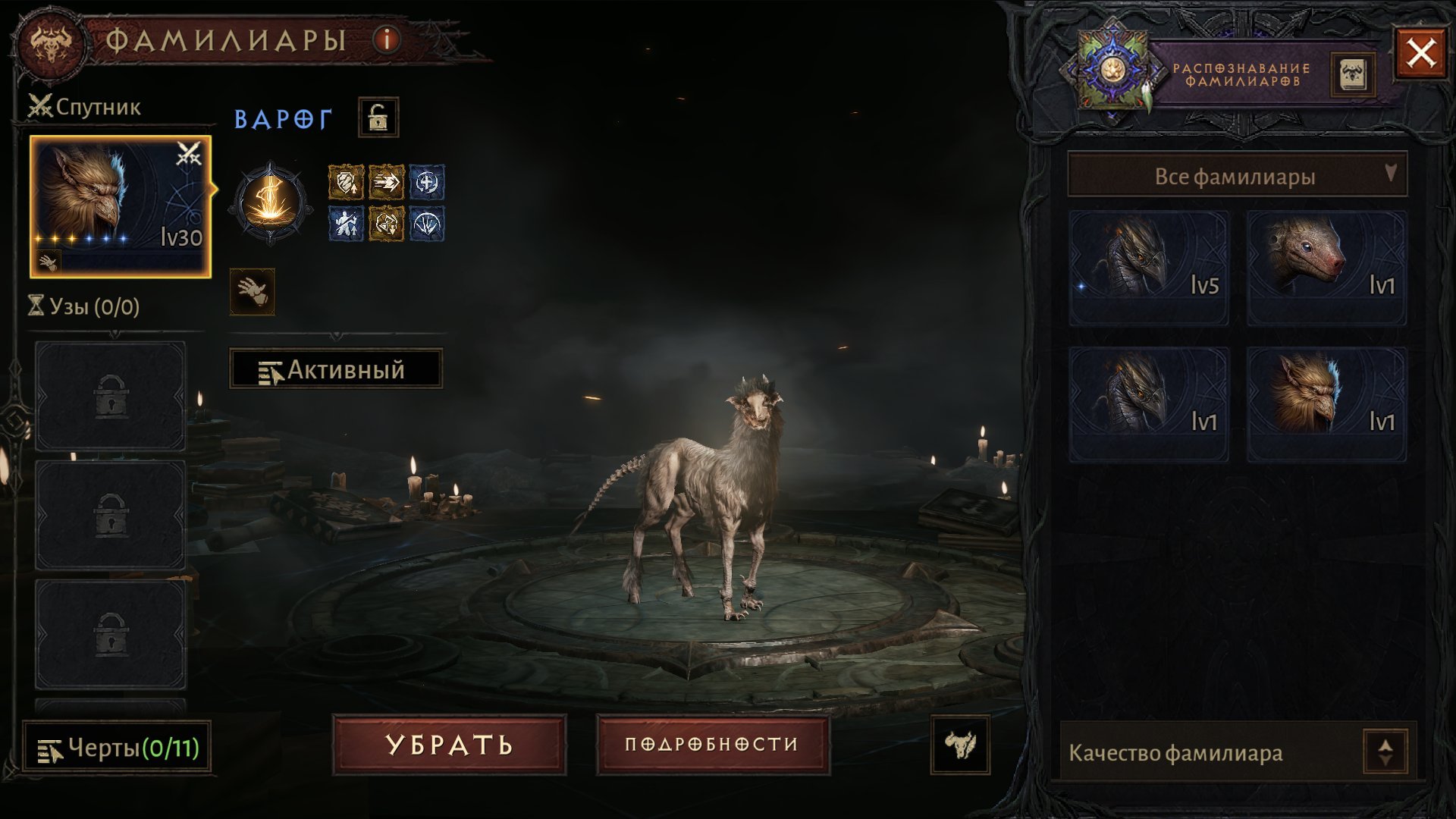
Task: Select the glowing main skill icon
Action: 271,202
